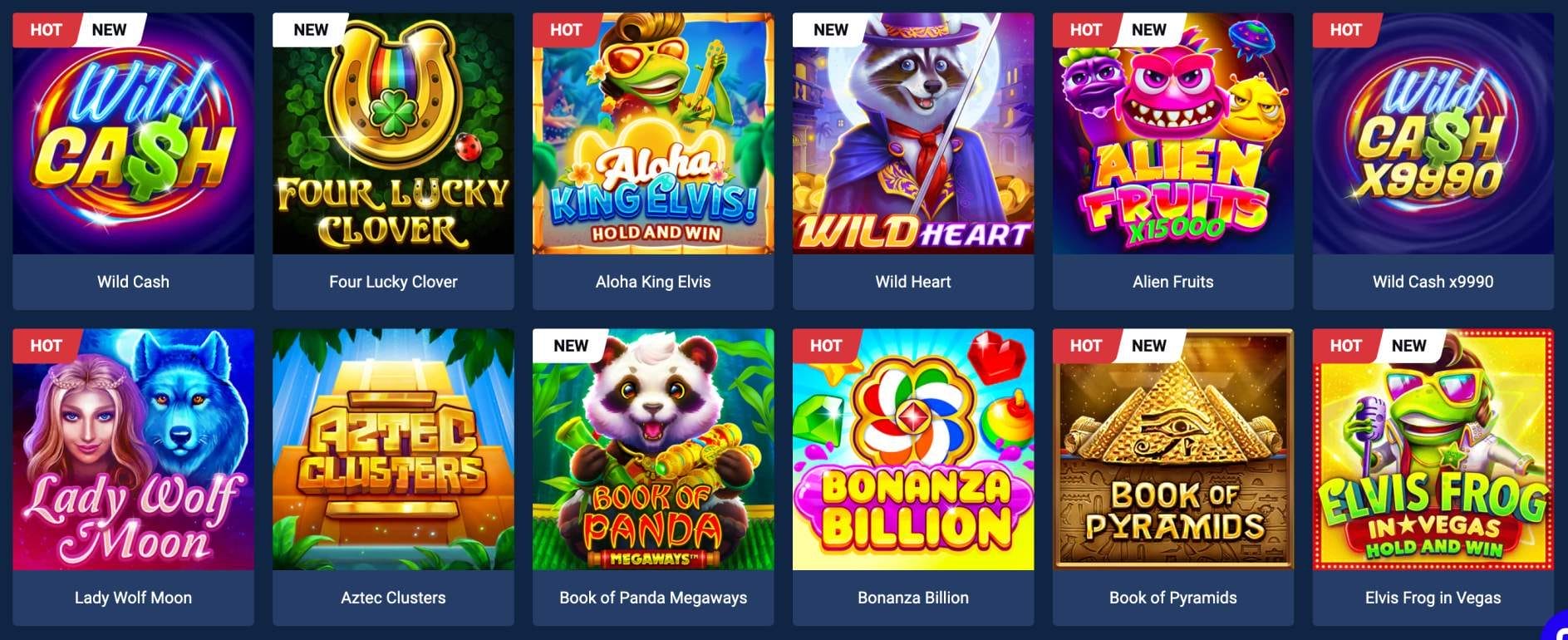Click the Wild Heart title link

click(913, 282)
